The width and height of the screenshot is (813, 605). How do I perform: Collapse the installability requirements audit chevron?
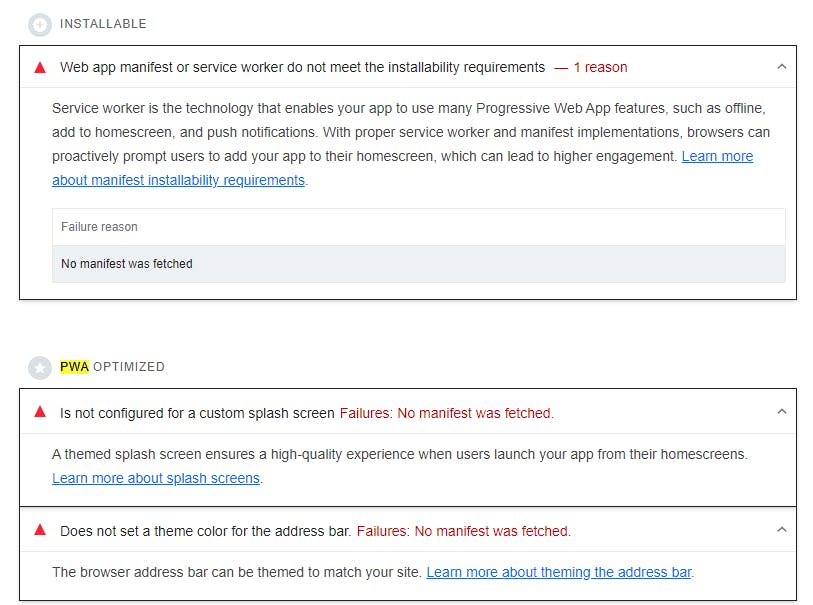(x=782, y=67)
